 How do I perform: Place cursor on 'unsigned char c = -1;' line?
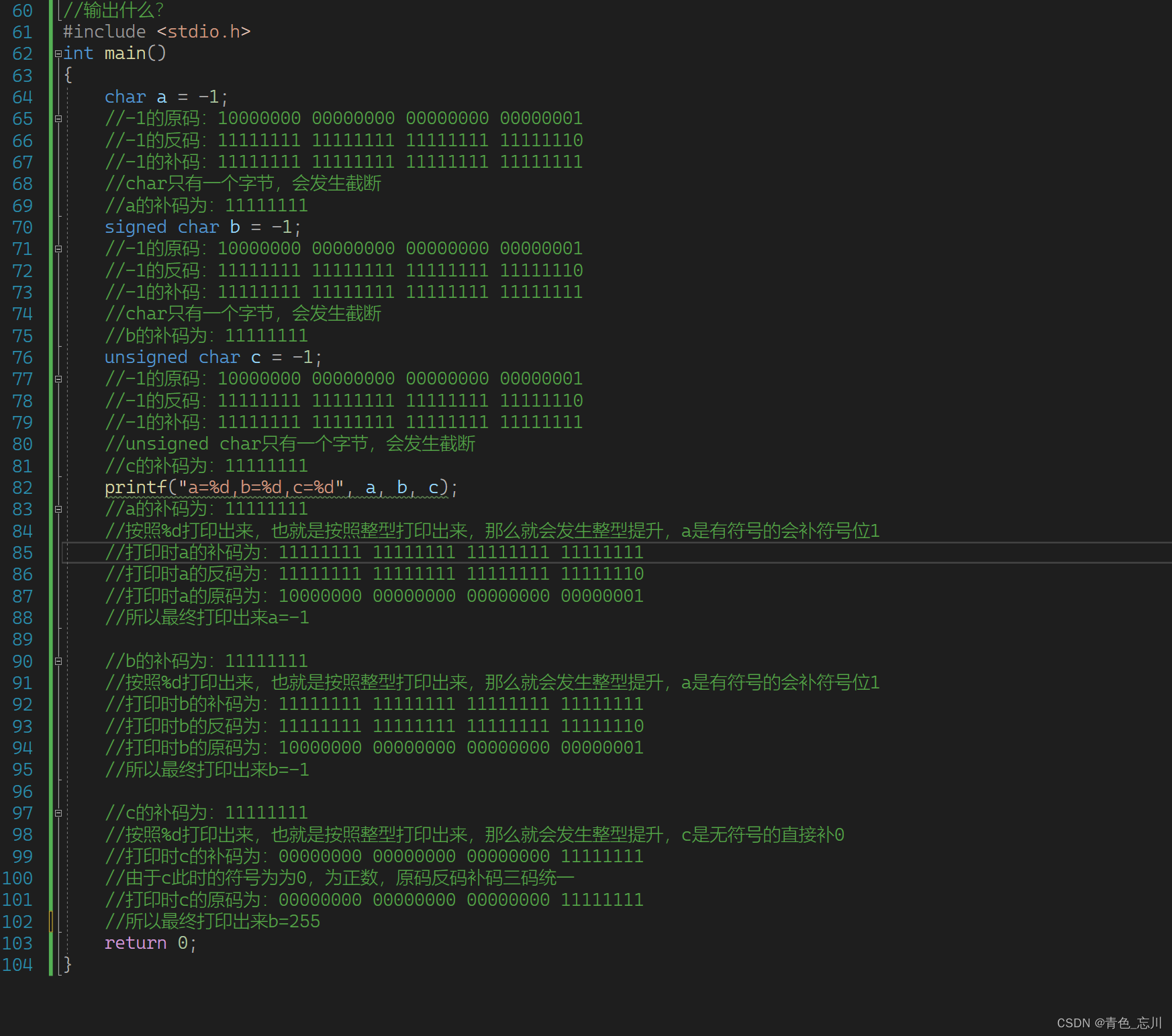click(213, 358)
